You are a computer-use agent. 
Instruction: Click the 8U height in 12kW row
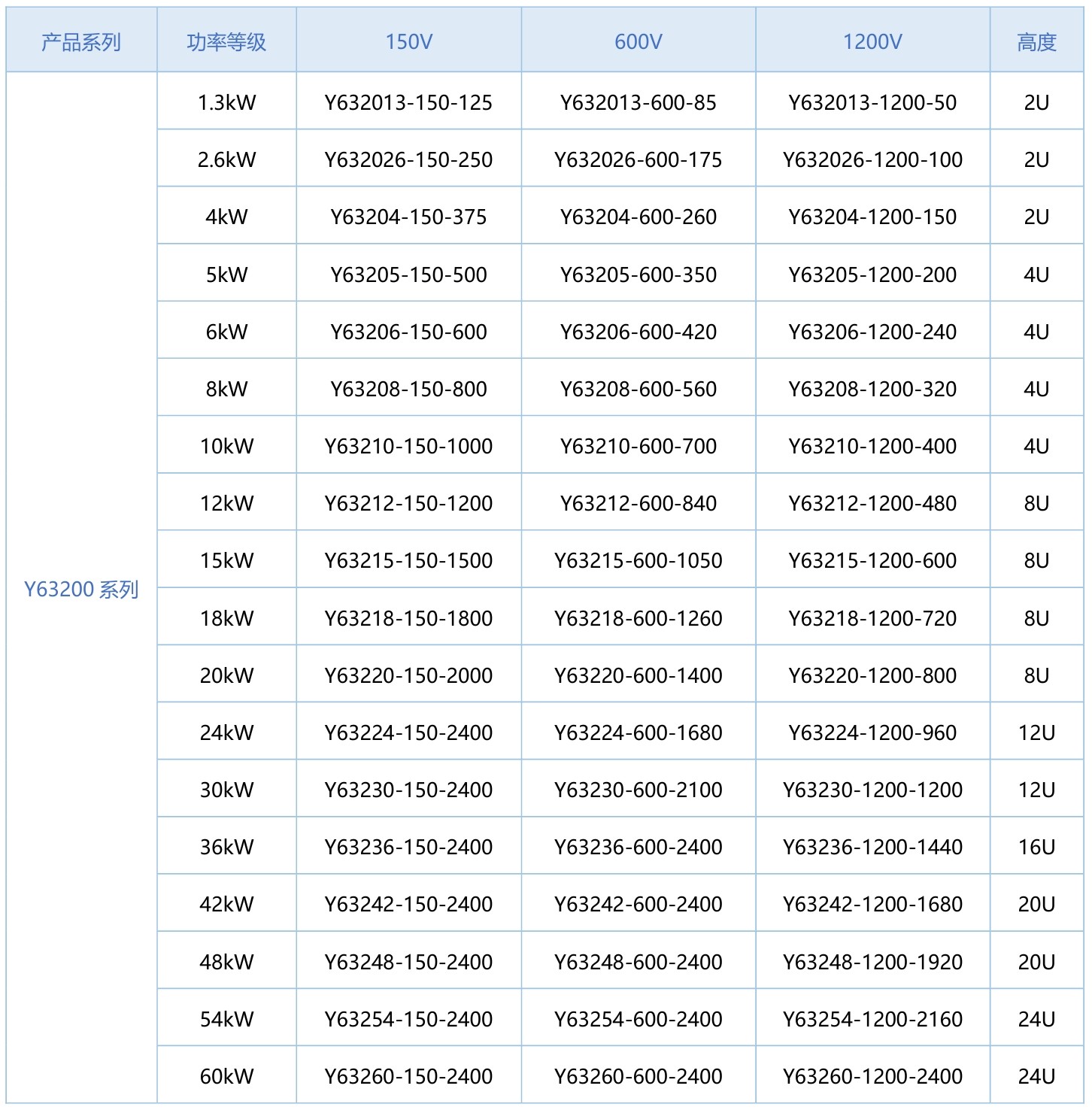pos(1036,503)
